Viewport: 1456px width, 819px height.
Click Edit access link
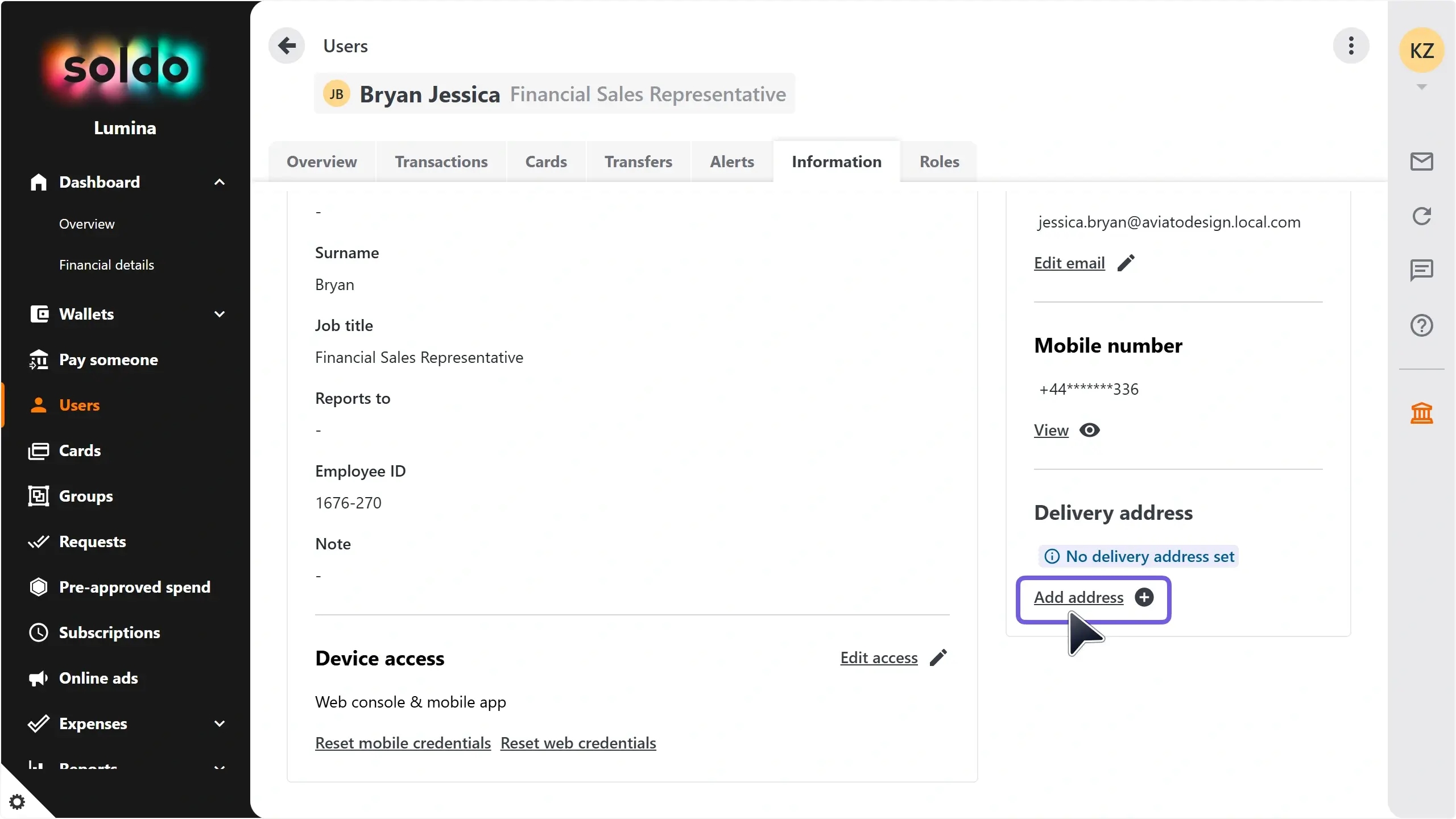pyautogui.click(x=879, y=657)
